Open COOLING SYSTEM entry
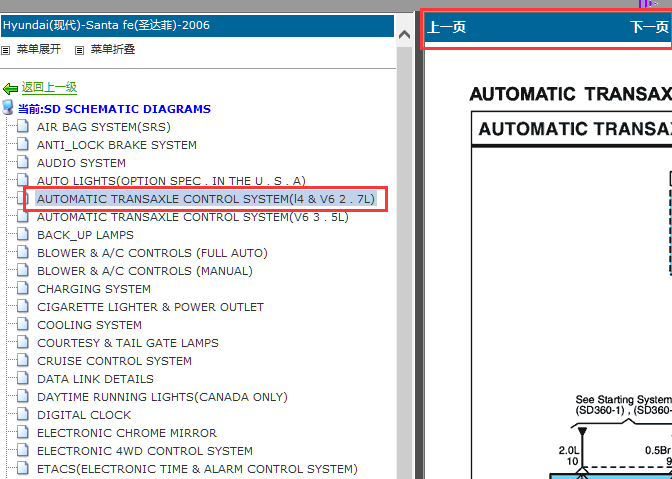 click(x=89, y=325)
